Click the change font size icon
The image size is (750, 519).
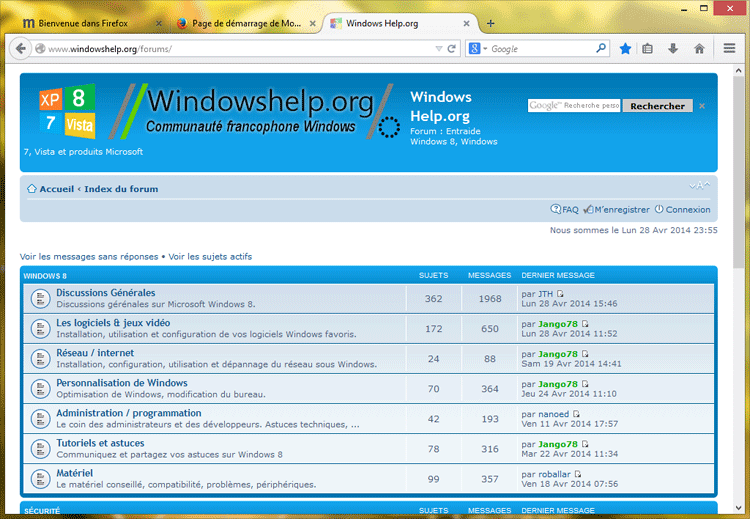click(700, 186)
